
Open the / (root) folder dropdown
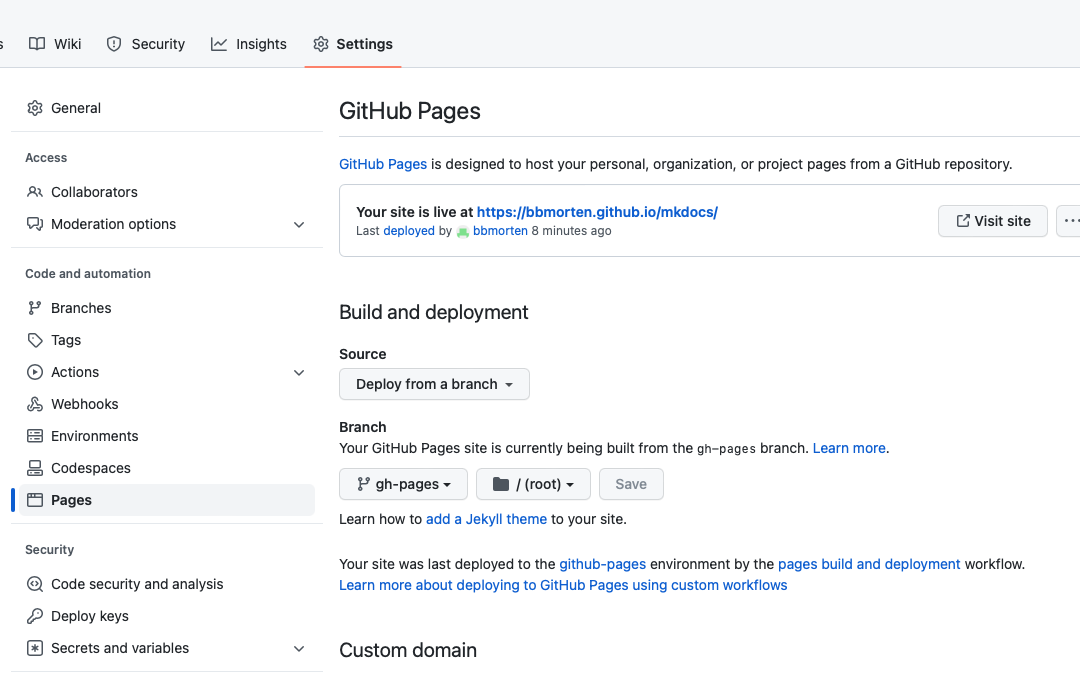[x=533, y=484]
